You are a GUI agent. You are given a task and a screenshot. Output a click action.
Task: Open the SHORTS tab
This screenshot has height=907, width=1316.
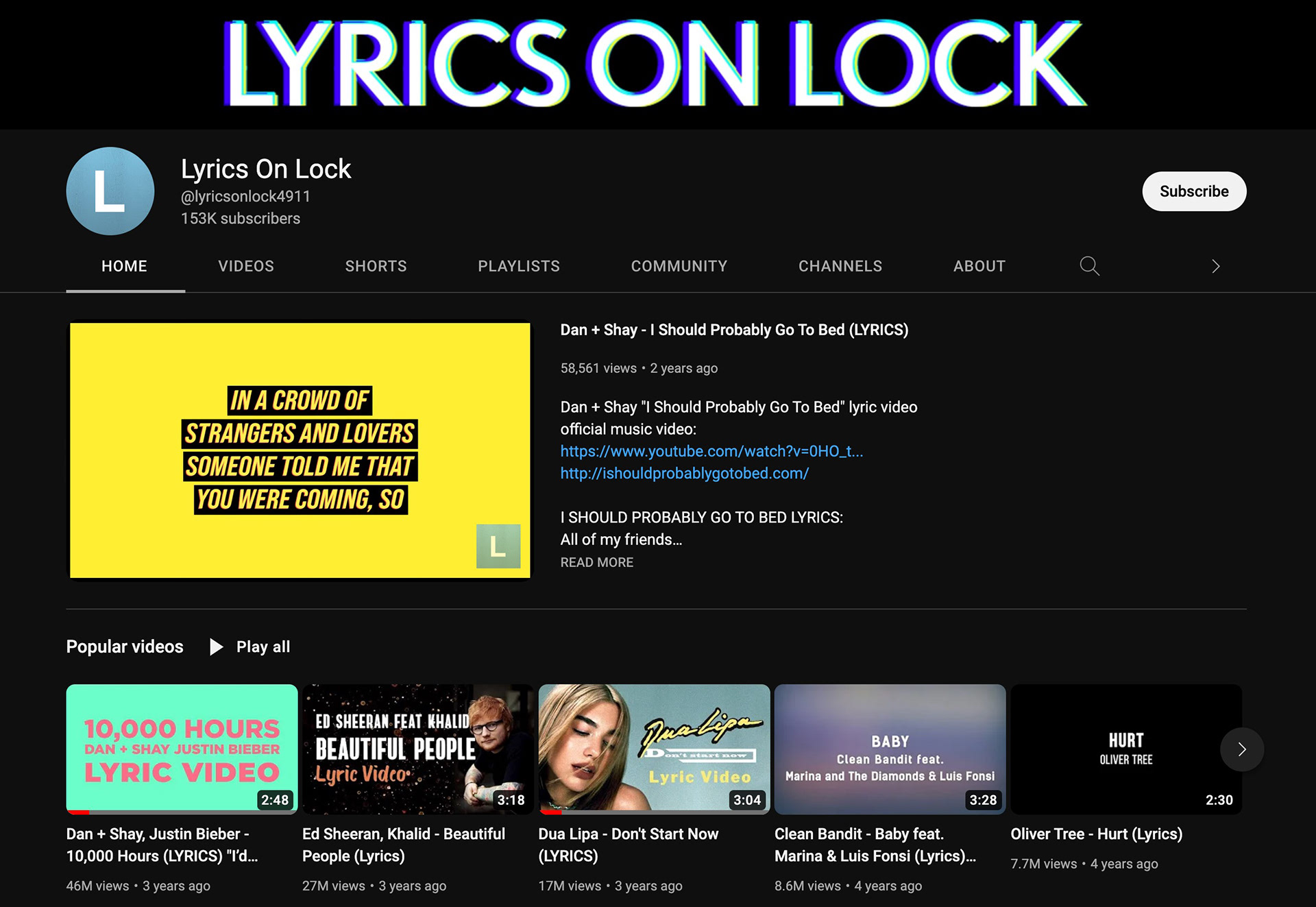pyautogui.click(x=376, y=266)
